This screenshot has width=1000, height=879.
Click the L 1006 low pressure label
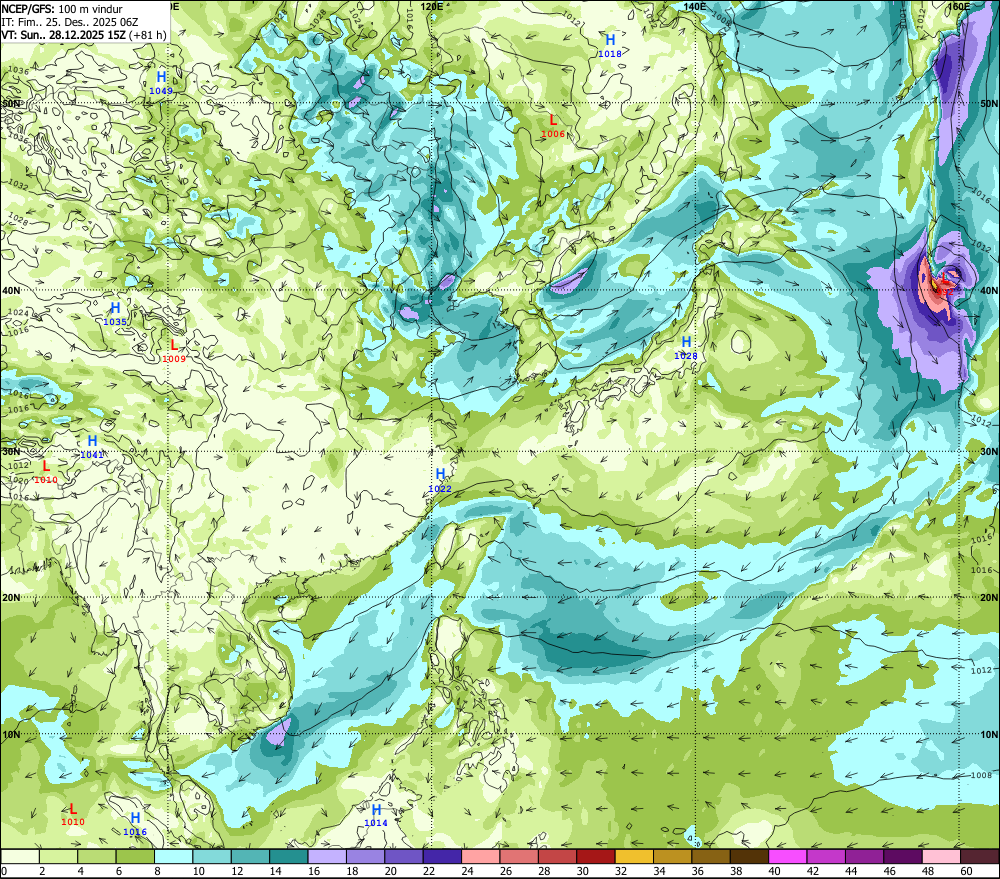[x=553, y=126]
